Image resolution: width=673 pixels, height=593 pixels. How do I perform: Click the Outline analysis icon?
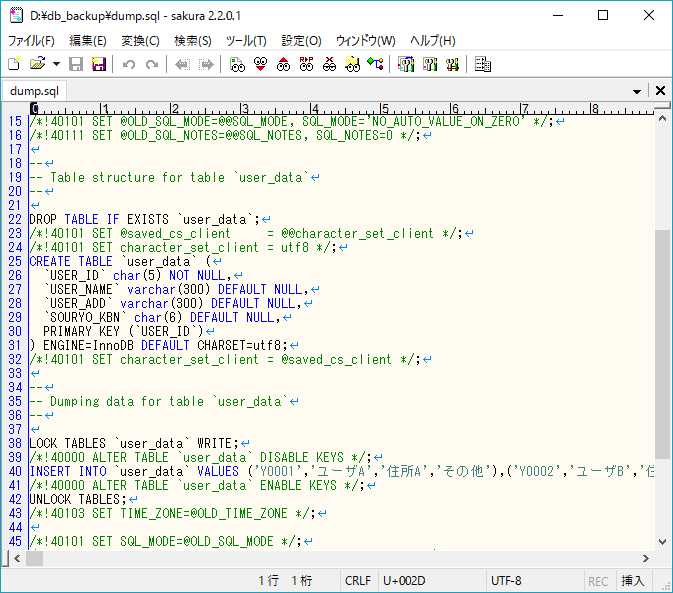coord(376,64)
